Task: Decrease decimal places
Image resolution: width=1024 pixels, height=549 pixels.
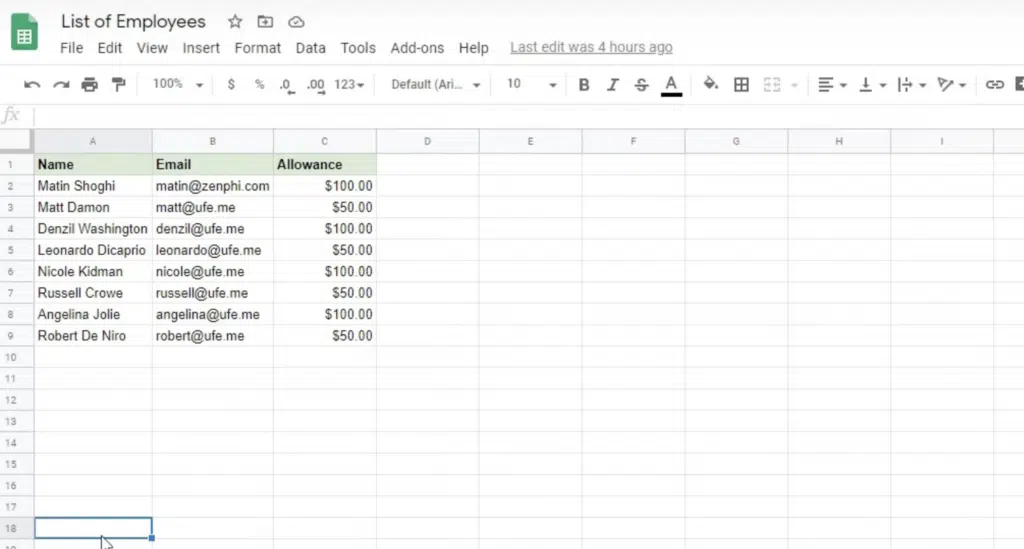Action: (287, 85)
